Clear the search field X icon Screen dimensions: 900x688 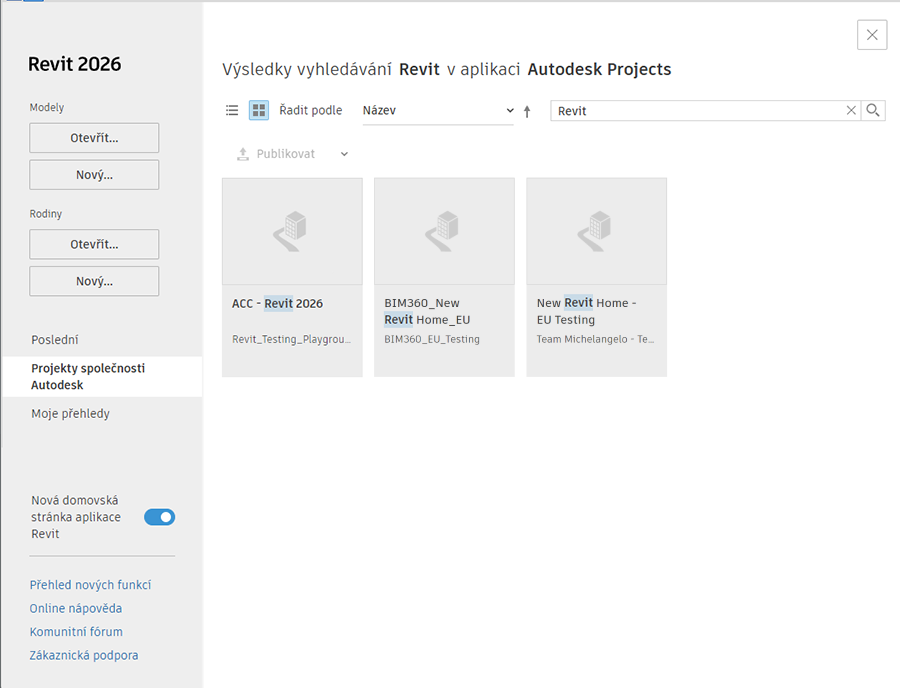pos(851,110)
